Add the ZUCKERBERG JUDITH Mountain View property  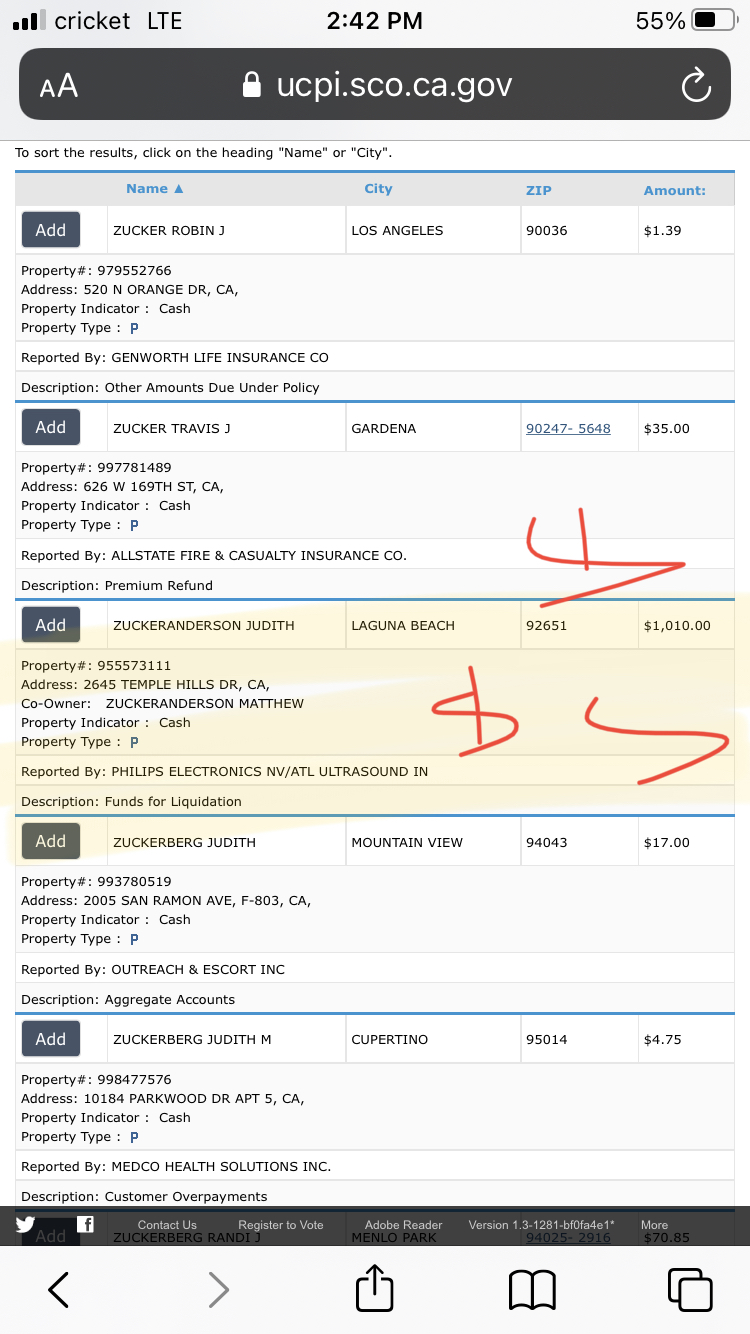(x=51, y=841)
